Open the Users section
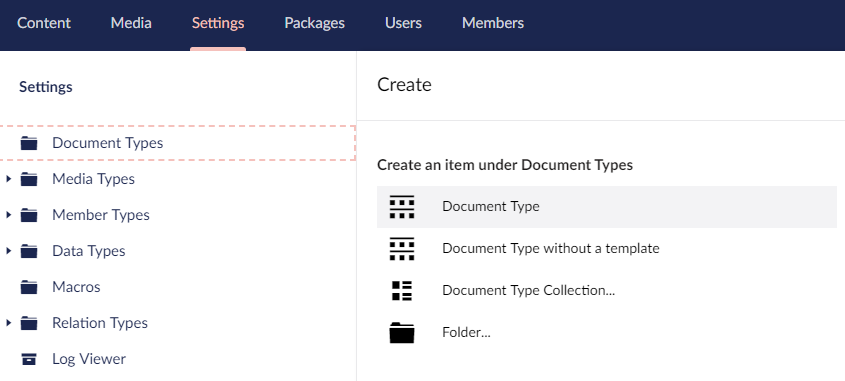Screen dimensions: 845x381 tap(403, 23)
